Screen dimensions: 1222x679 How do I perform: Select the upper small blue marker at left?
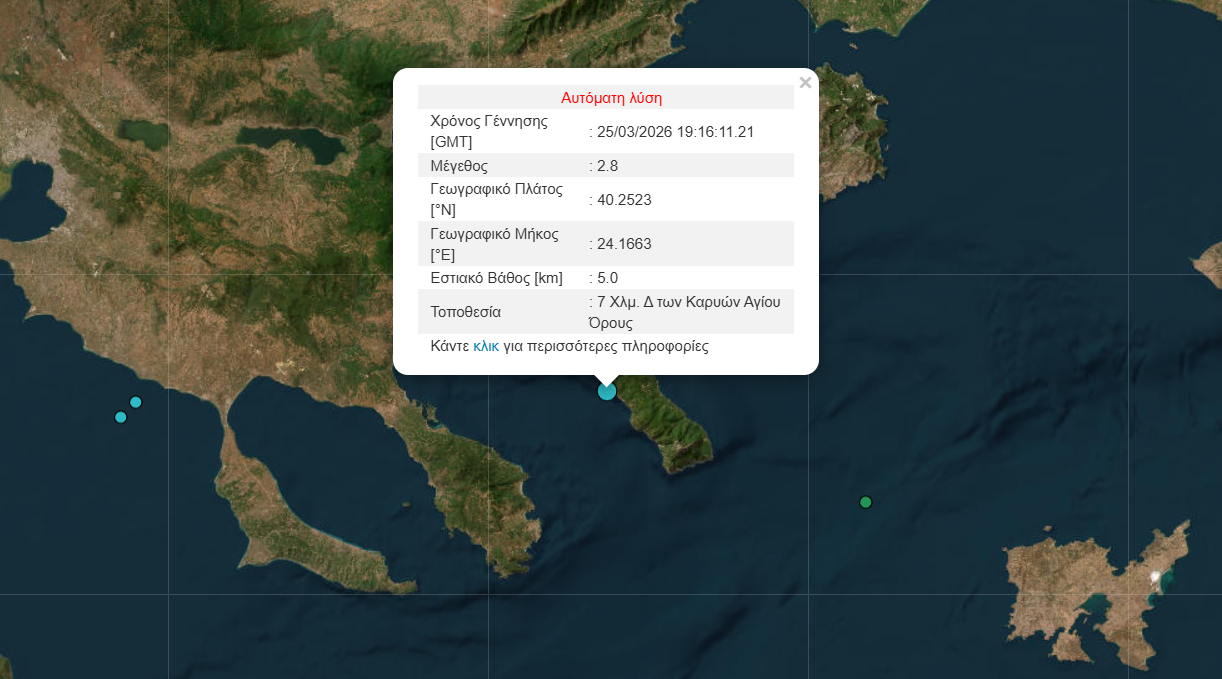(136, 402)
